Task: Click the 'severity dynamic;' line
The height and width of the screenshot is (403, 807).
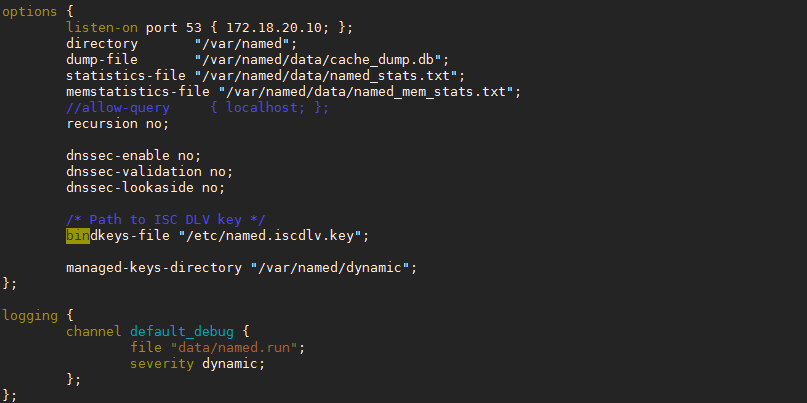Action: [x=197, y=364]
